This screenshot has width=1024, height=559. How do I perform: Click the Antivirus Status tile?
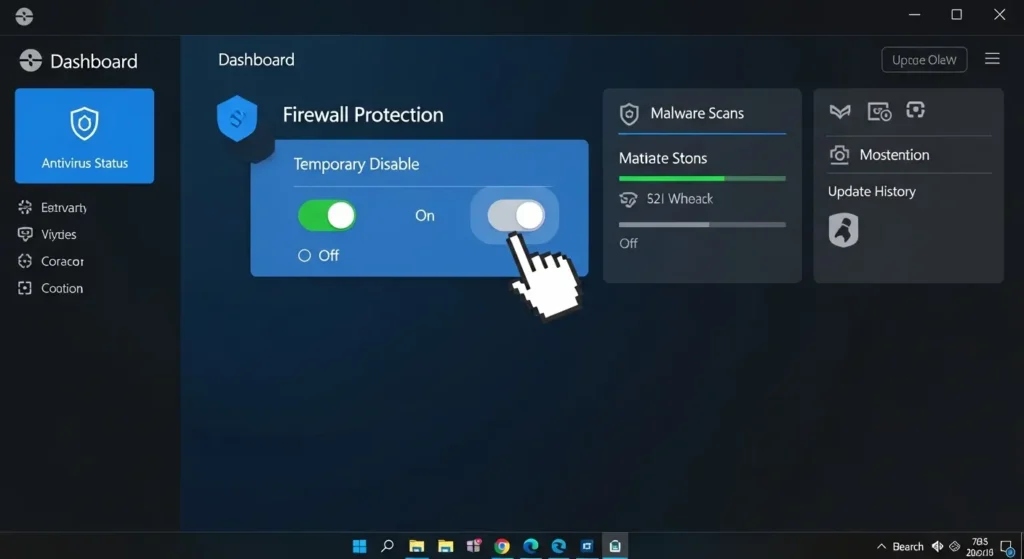point(85,136)
